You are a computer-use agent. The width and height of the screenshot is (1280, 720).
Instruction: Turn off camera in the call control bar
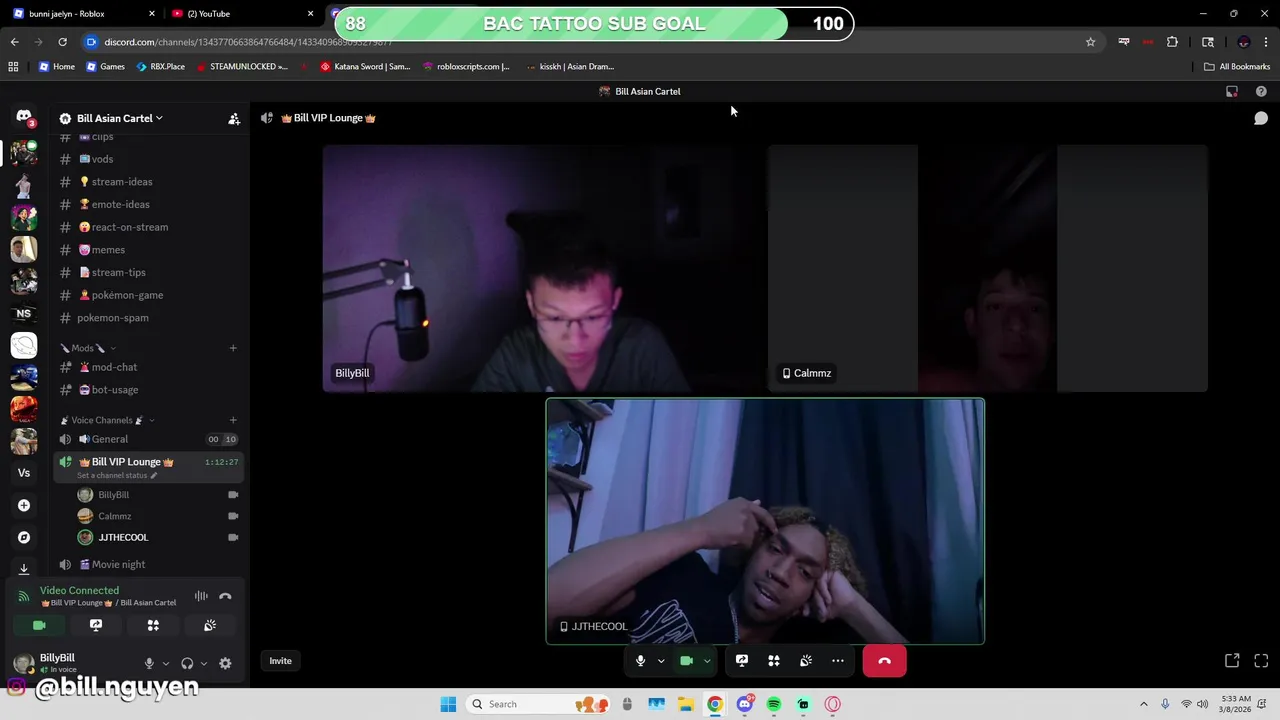[686, 661]
